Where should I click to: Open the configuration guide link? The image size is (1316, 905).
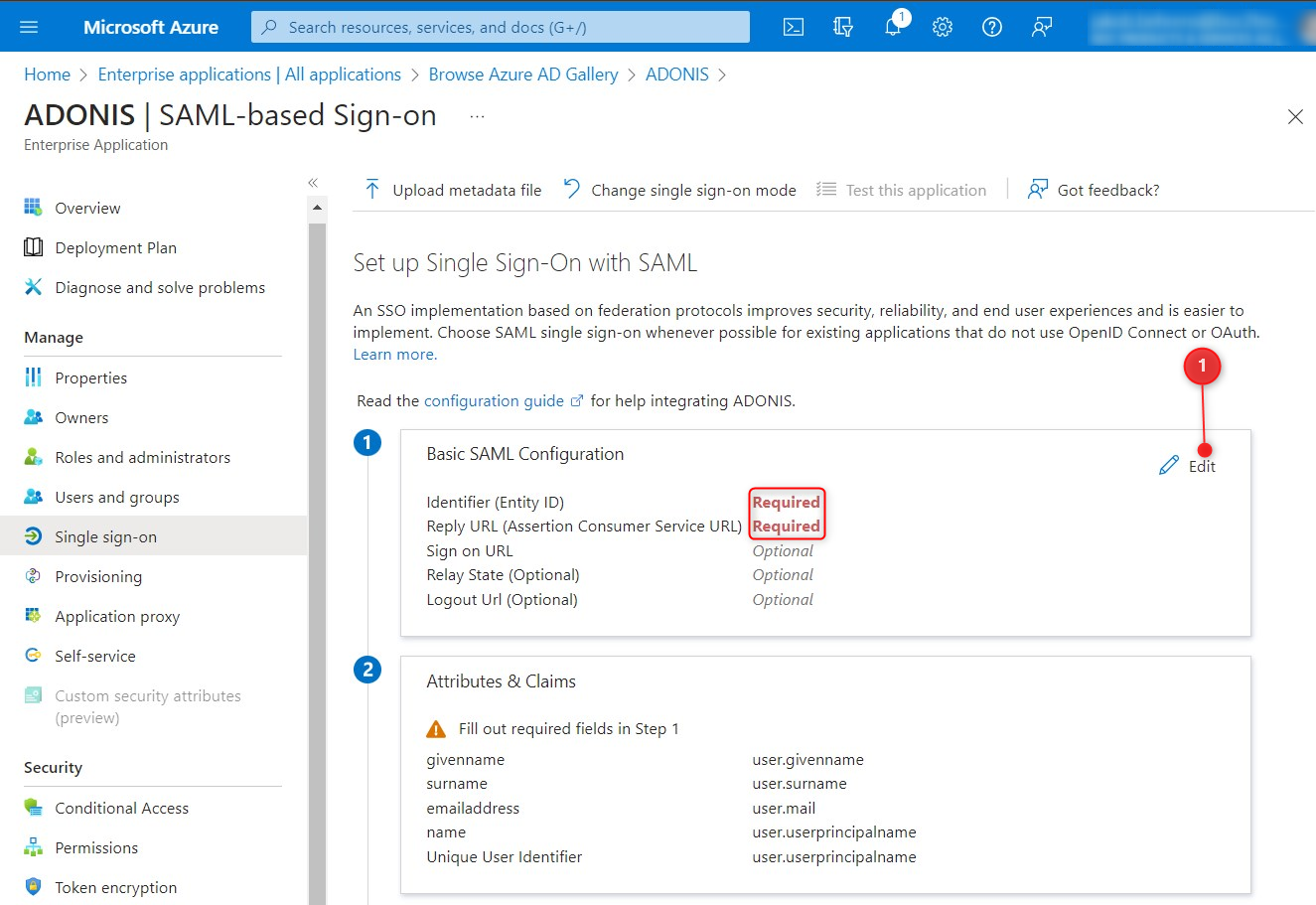494,401
